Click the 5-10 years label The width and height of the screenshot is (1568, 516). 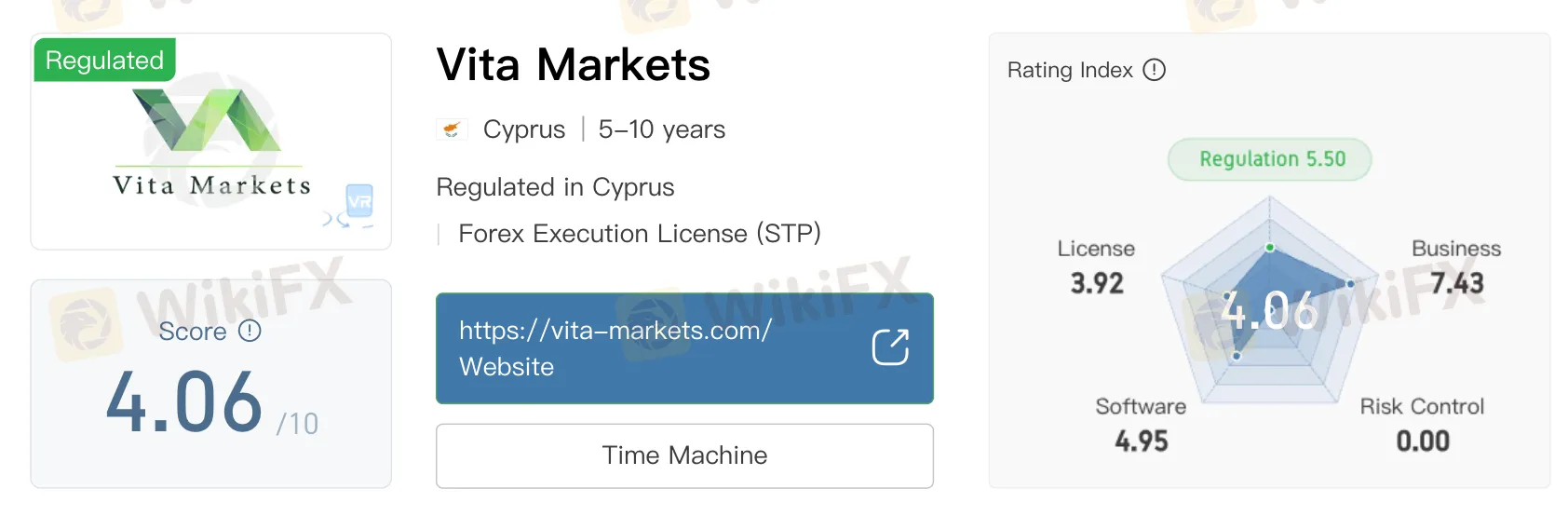pyautogui.click(x=661, y=129)
